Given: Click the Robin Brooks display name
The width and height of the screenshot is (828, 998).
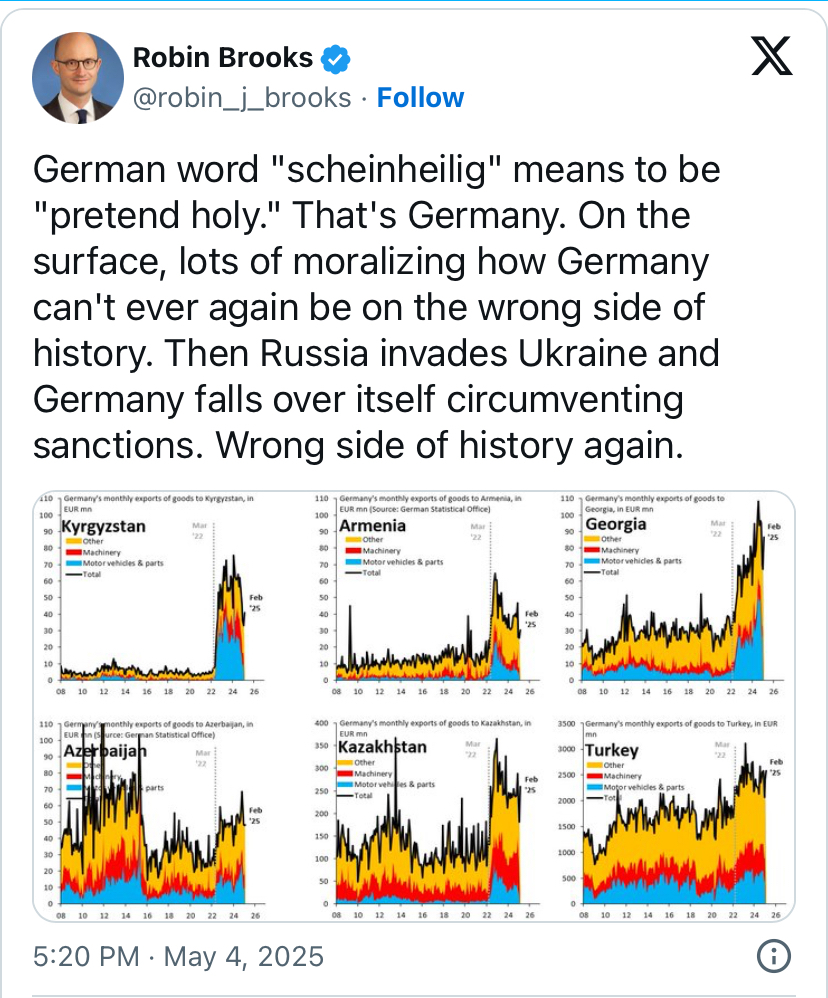Looking at the screenshot, I should (223, 58).
